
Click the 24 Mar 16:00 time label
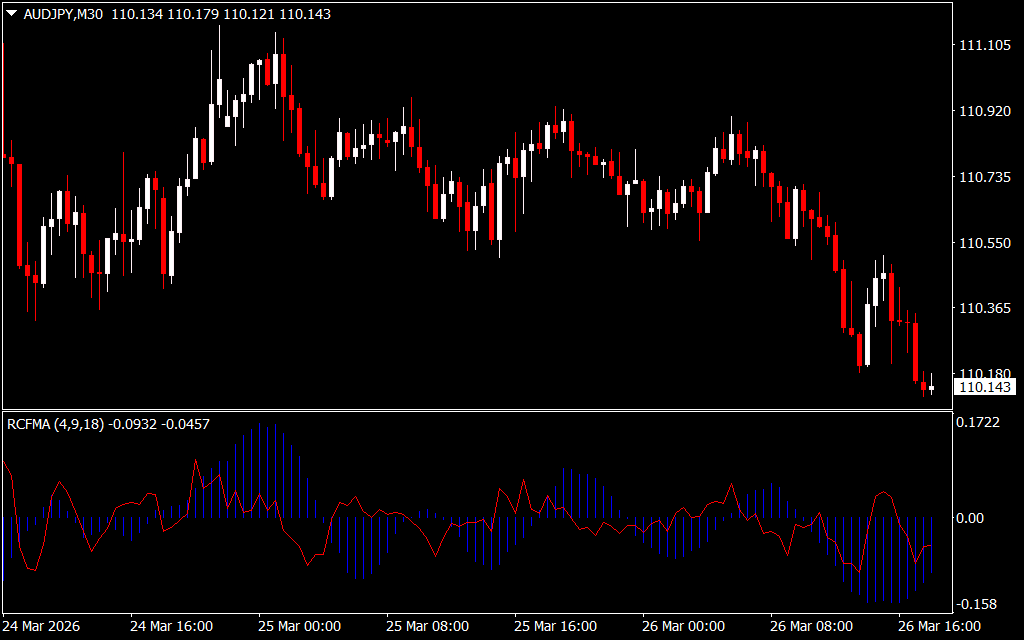[172, 626]
